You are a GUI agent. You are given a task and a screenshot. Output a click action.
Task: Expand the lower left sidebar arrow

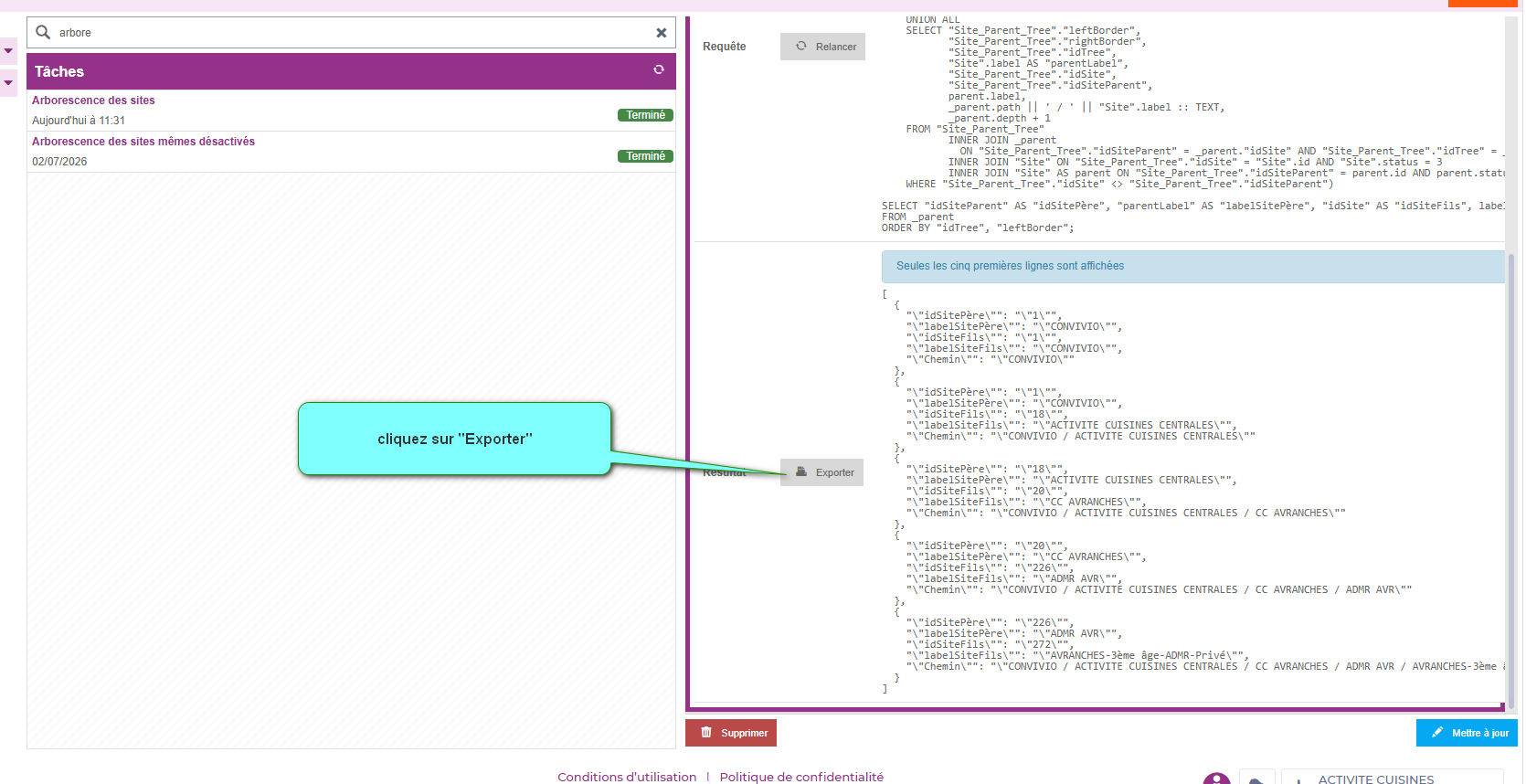pos(8,83)
